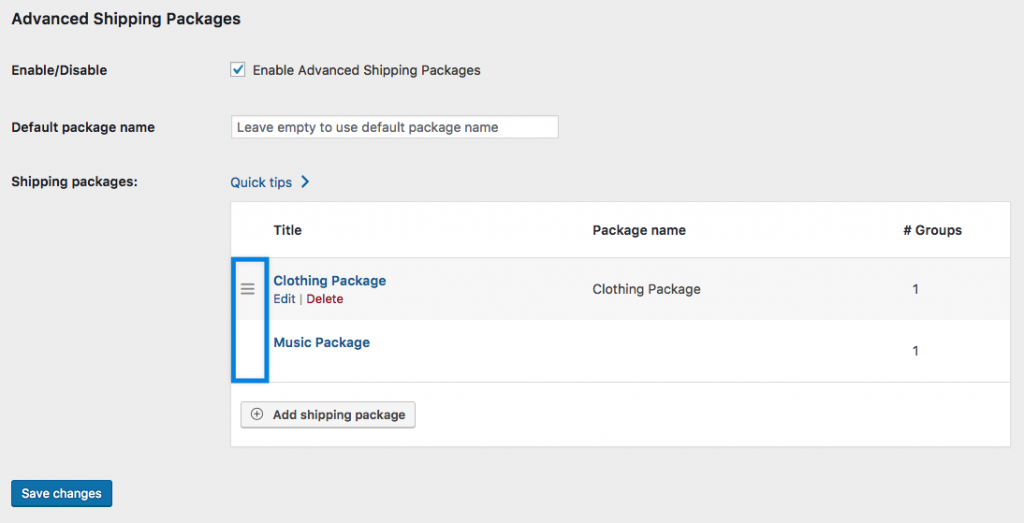Expand the Quick tips chevron arrow
The image size is (1024, 523).
pyautogui.click(x=305, y=182)
